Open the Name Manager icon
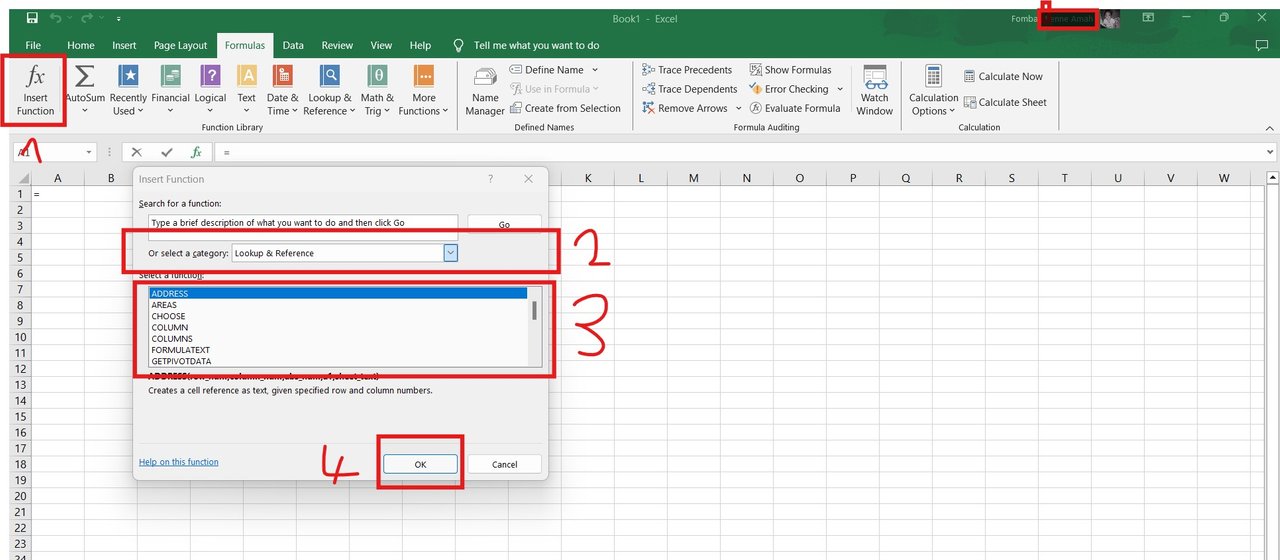 click(485, 79)
